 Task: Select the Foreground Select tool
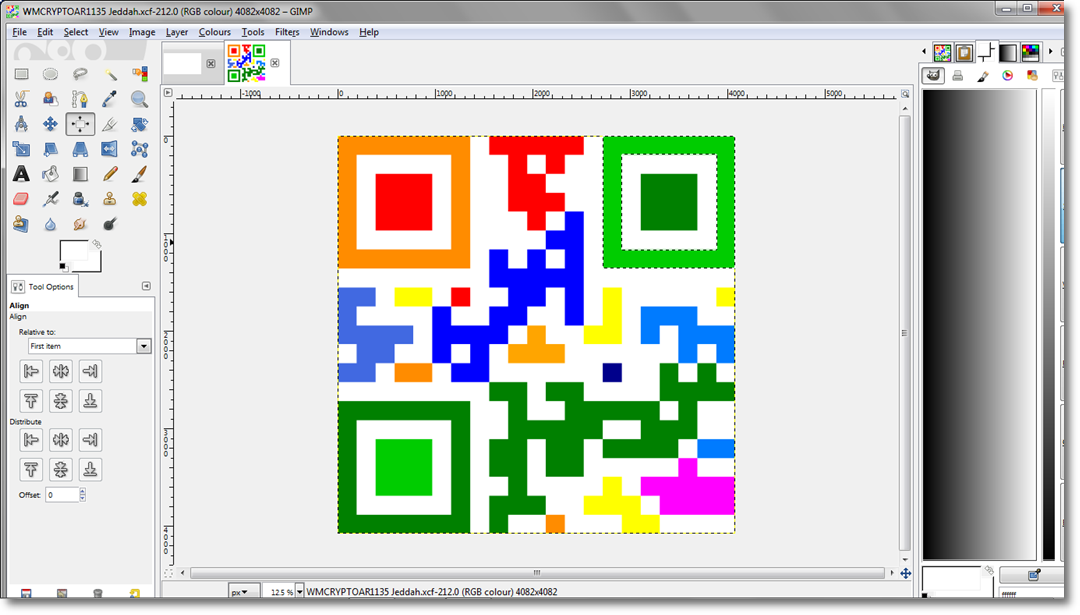50,99
